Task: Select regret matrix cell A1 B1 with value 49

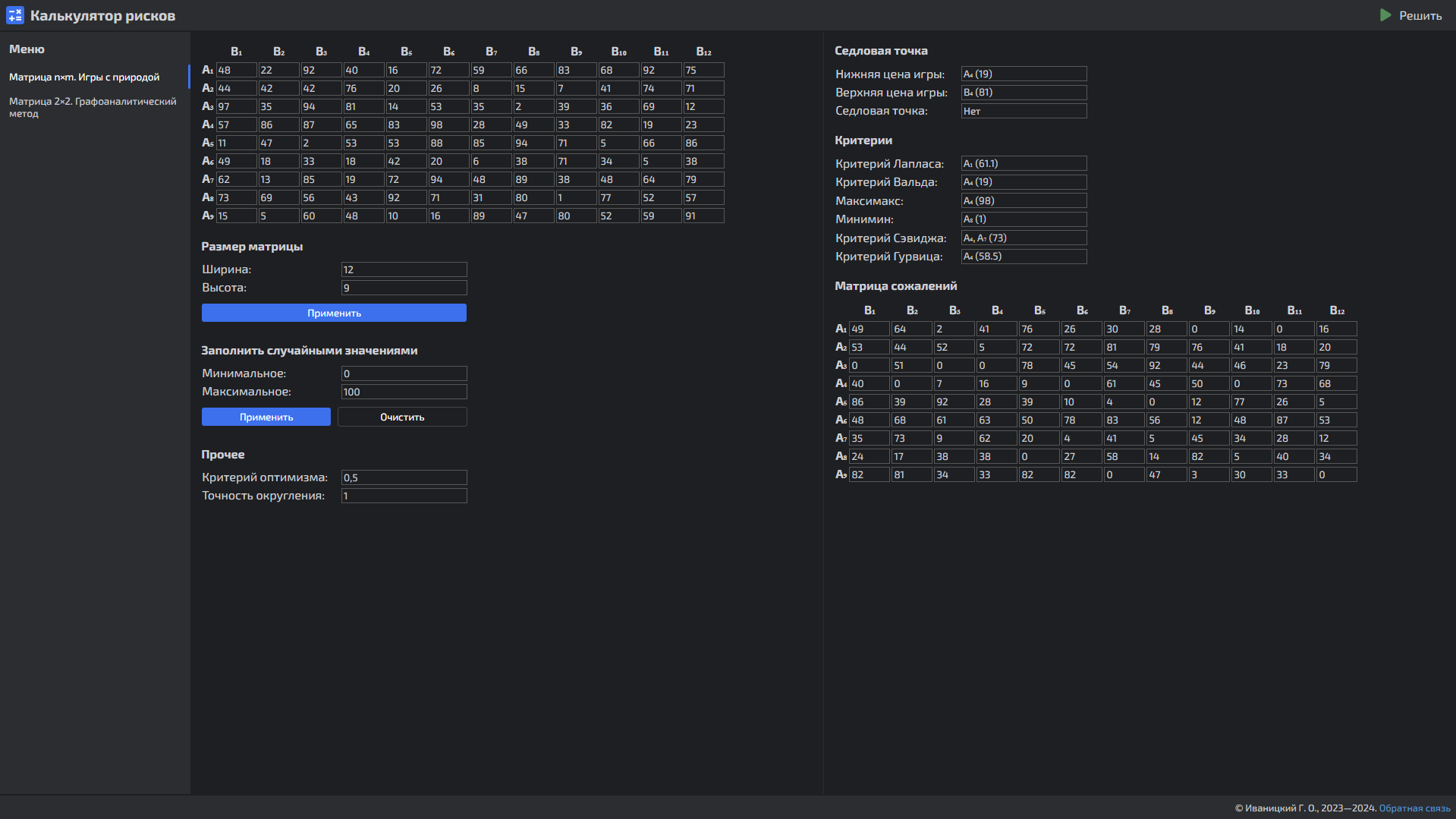Action: point(870,329)
